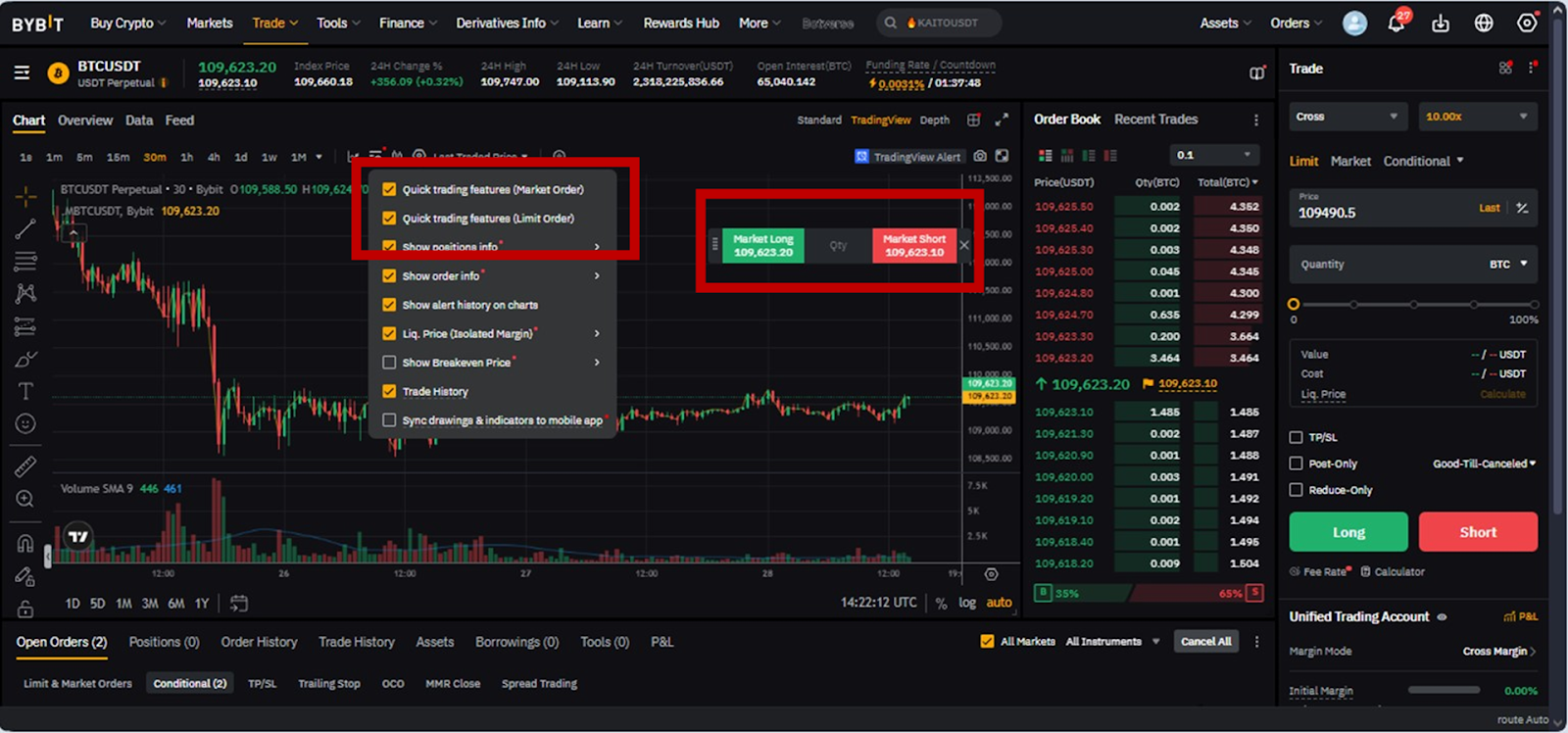This screenshot has width=1568, height=733.
Task: Open fullscreen chart via expand arrows
Action: [x=1002, y=120]
